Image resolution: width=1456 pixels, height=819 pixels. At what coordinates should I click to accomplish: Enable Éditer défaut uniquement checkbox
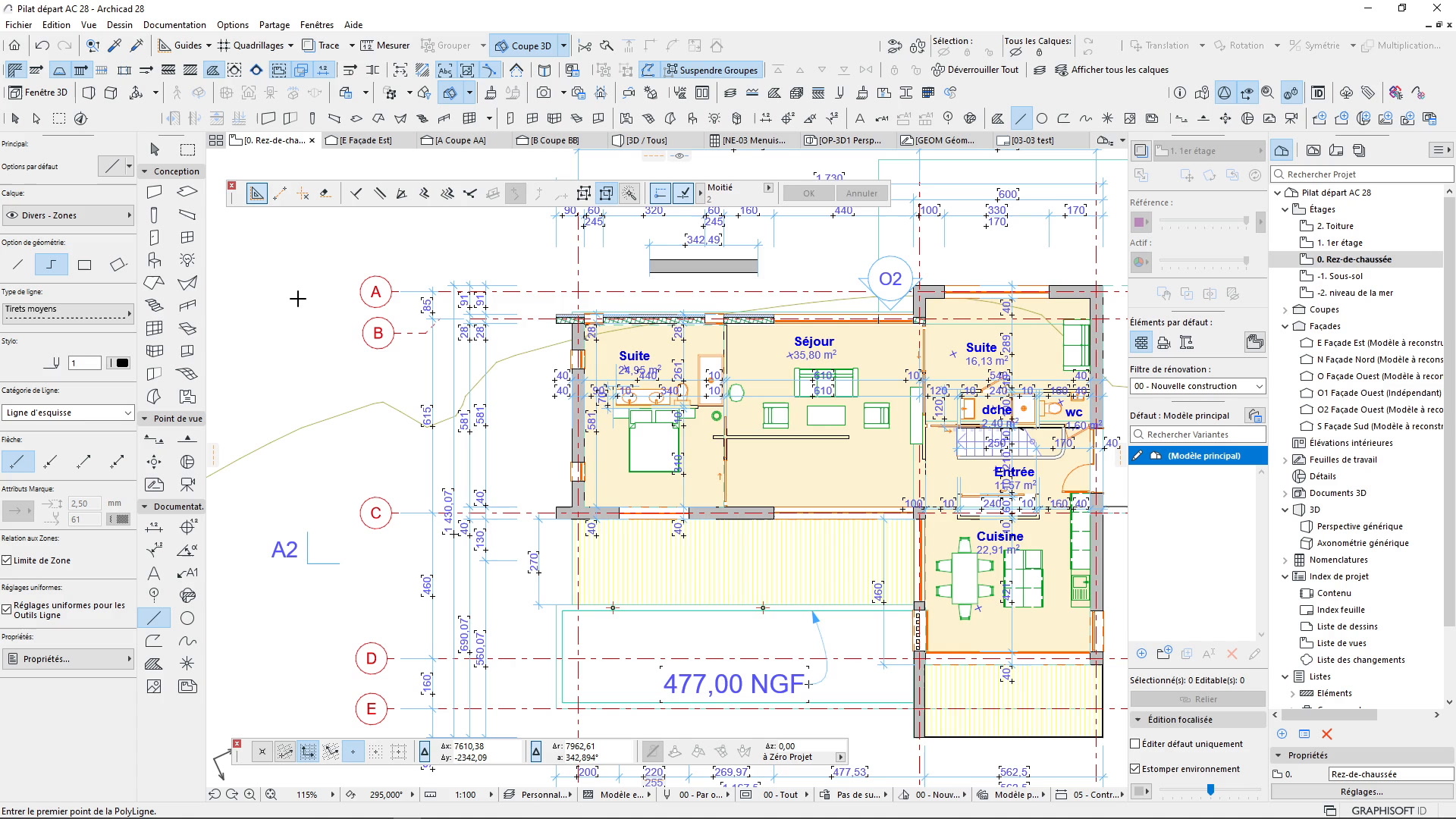coord(1135,744)
